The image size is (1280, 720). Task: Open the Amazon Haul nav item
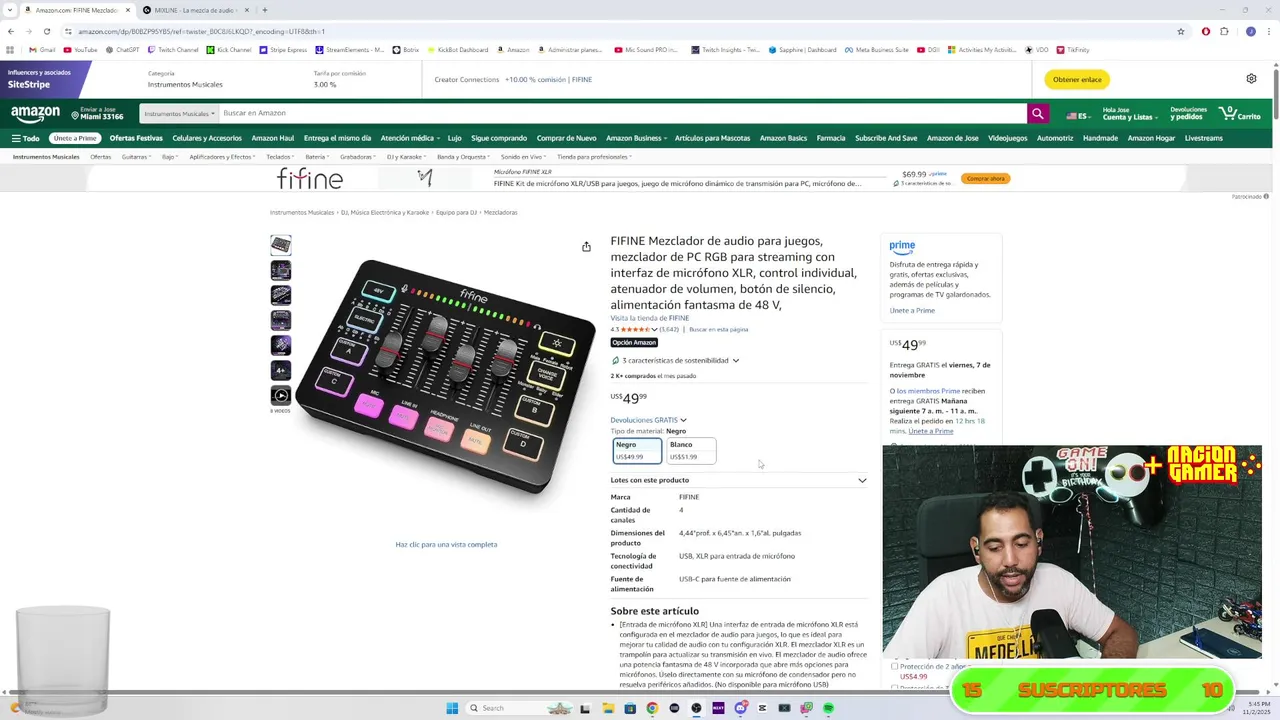273,138
